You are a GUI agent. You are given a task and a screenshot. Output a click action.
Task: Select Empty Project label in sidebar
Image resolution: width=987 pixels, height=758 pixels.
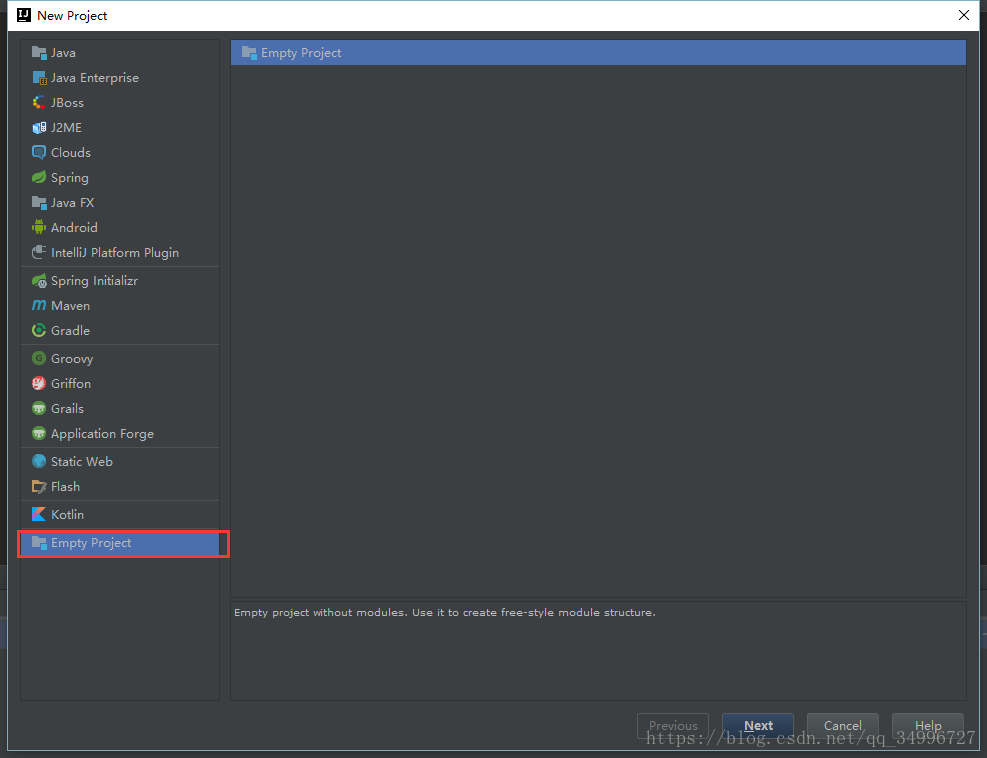click(91, 543)
